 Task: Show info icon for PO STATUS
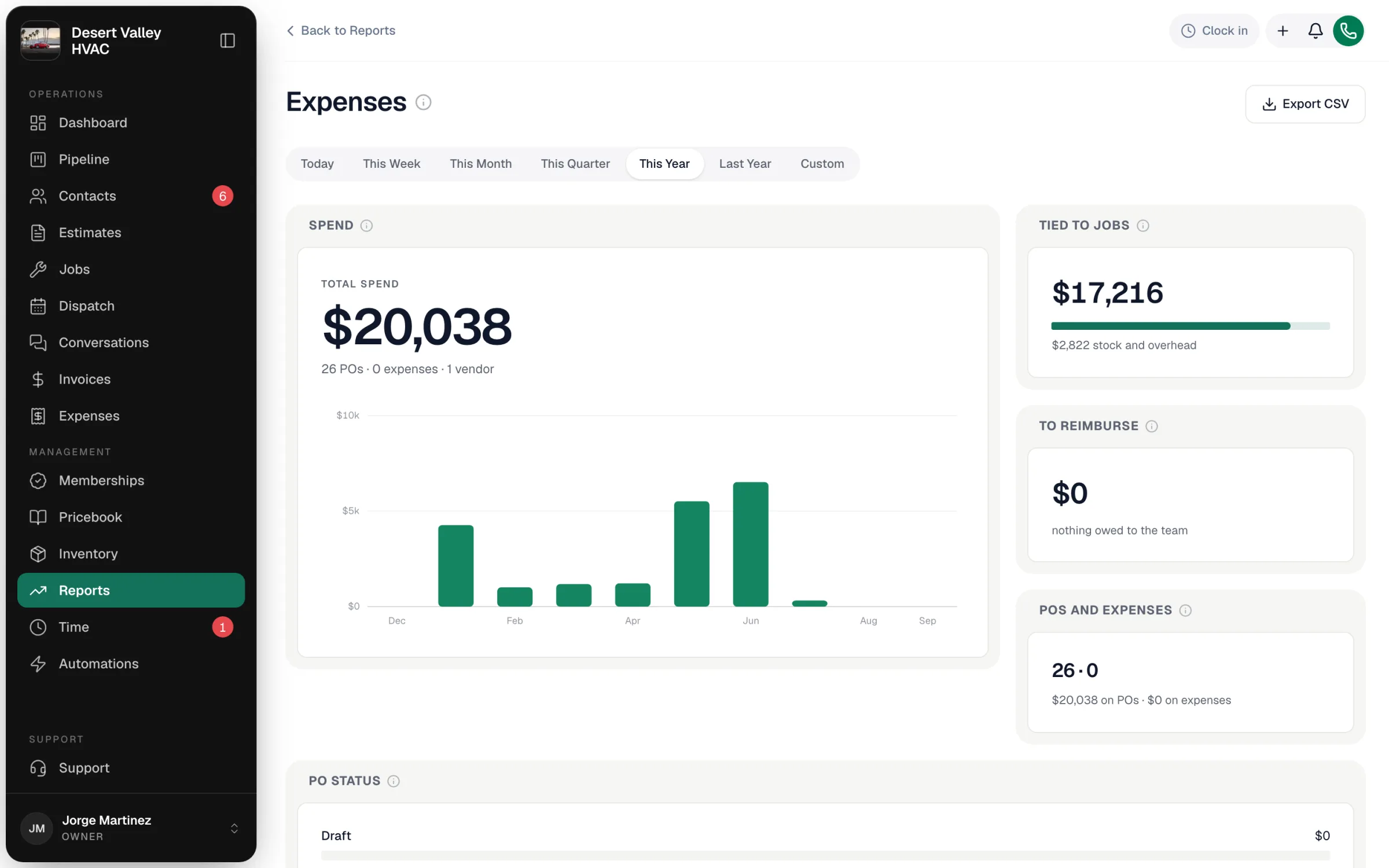click(394, 781)
